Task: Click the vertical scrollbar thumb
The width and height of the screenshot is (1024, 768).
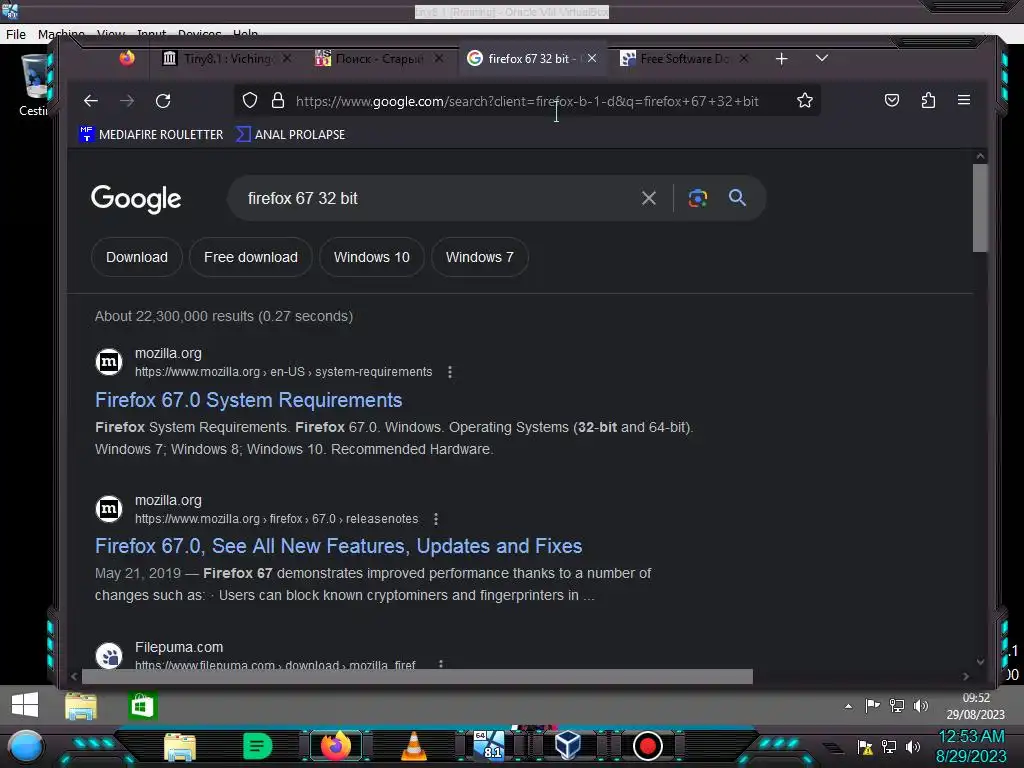Action: [980, 208]
